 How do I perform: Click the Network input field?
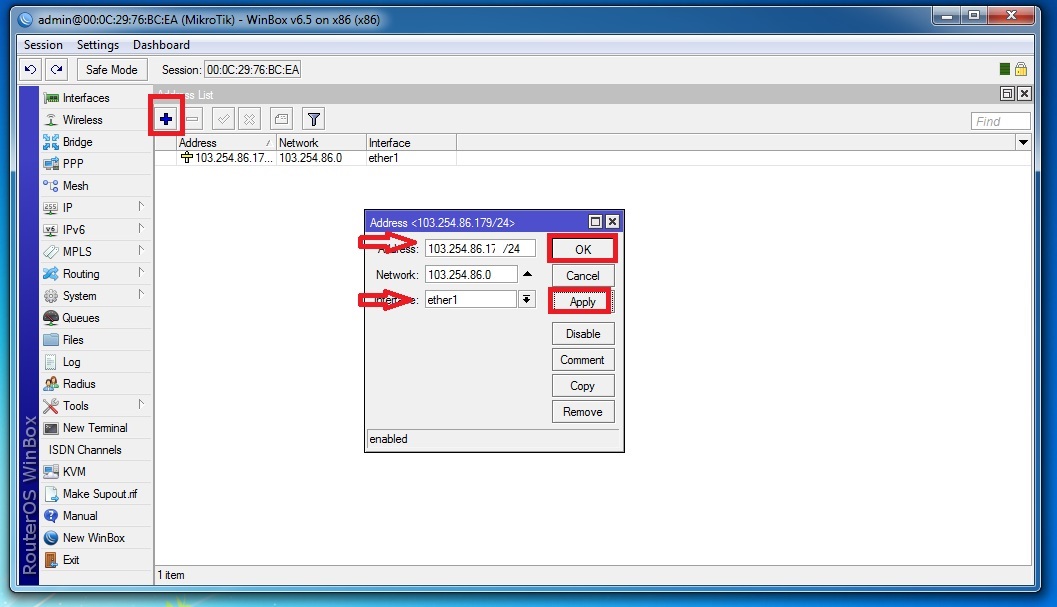point(471,274)
